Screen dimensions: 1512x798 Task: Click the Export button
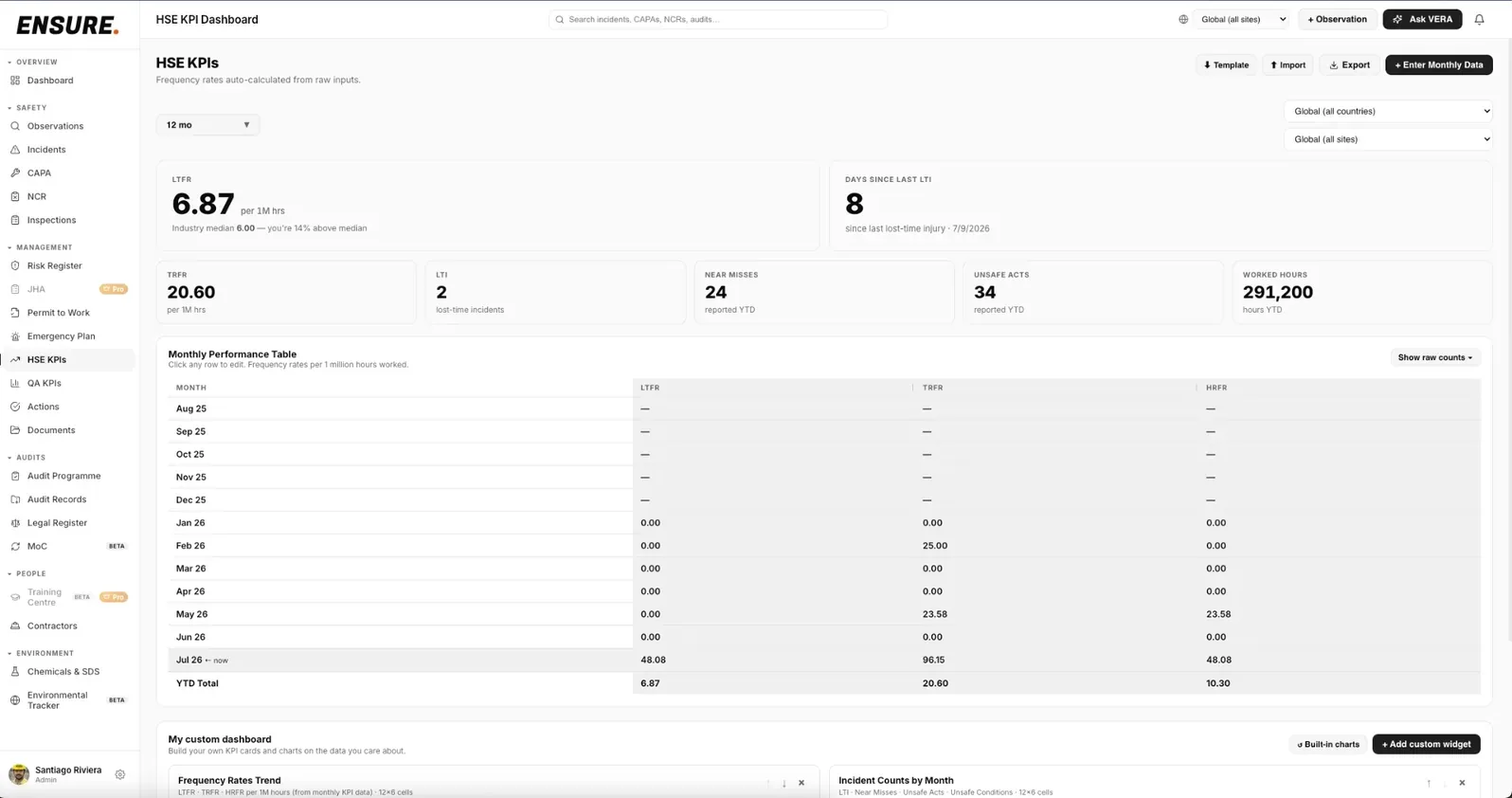[1349, 65]
